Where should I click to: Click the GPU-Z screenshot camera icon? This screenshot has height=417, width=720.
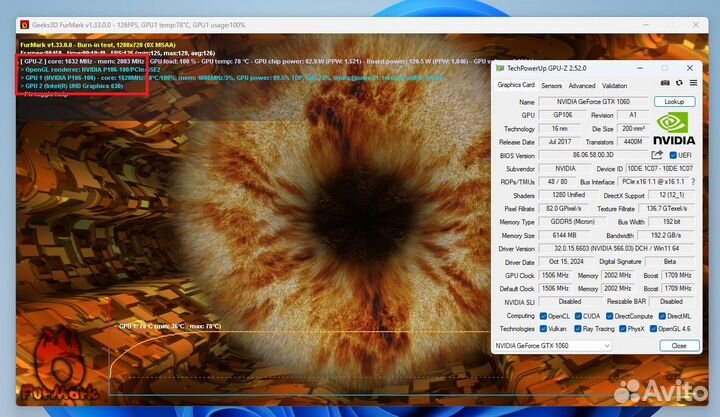665,83
